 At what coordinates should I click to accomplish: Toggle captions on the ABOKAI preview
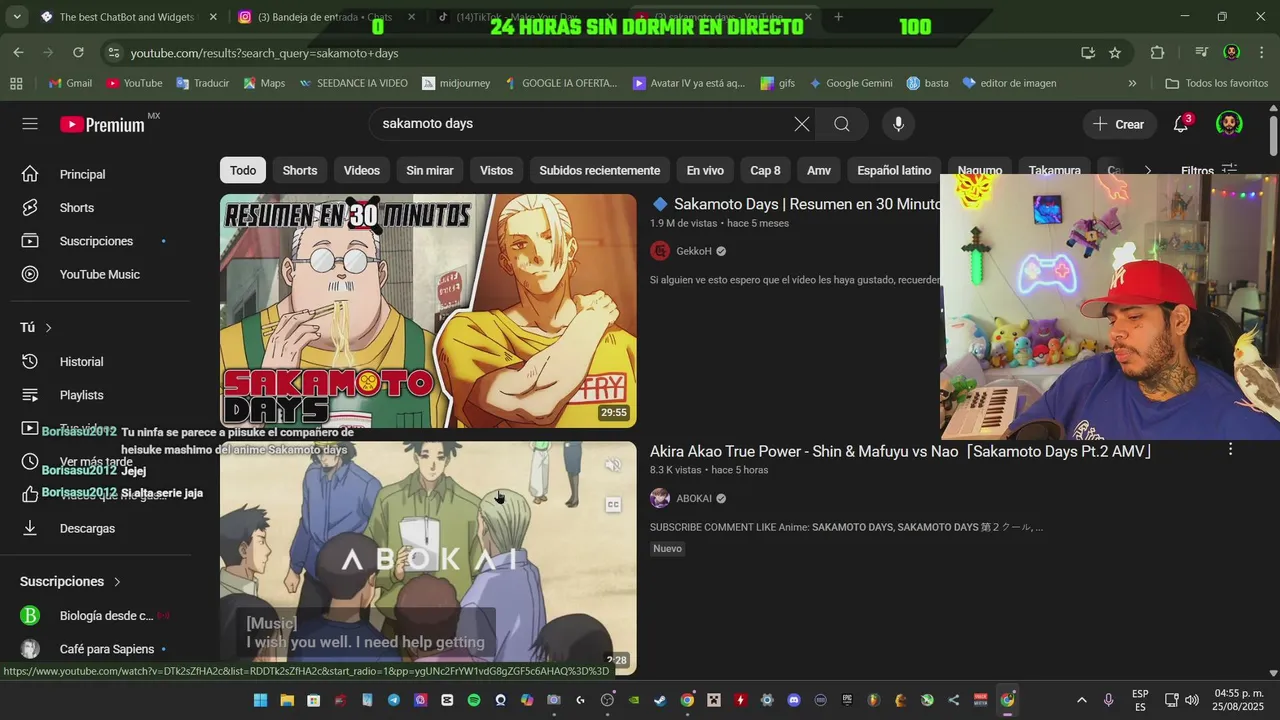613,505
